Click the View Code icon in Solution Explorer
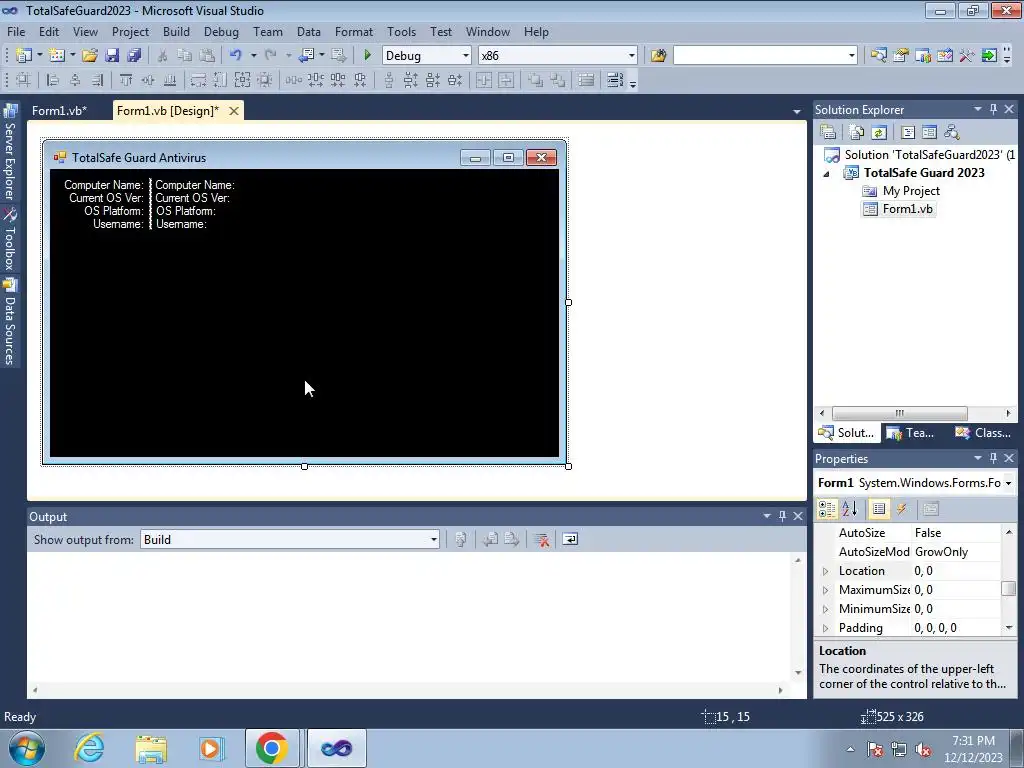This screenshot has width=1024, height=768. coord(908,133)
